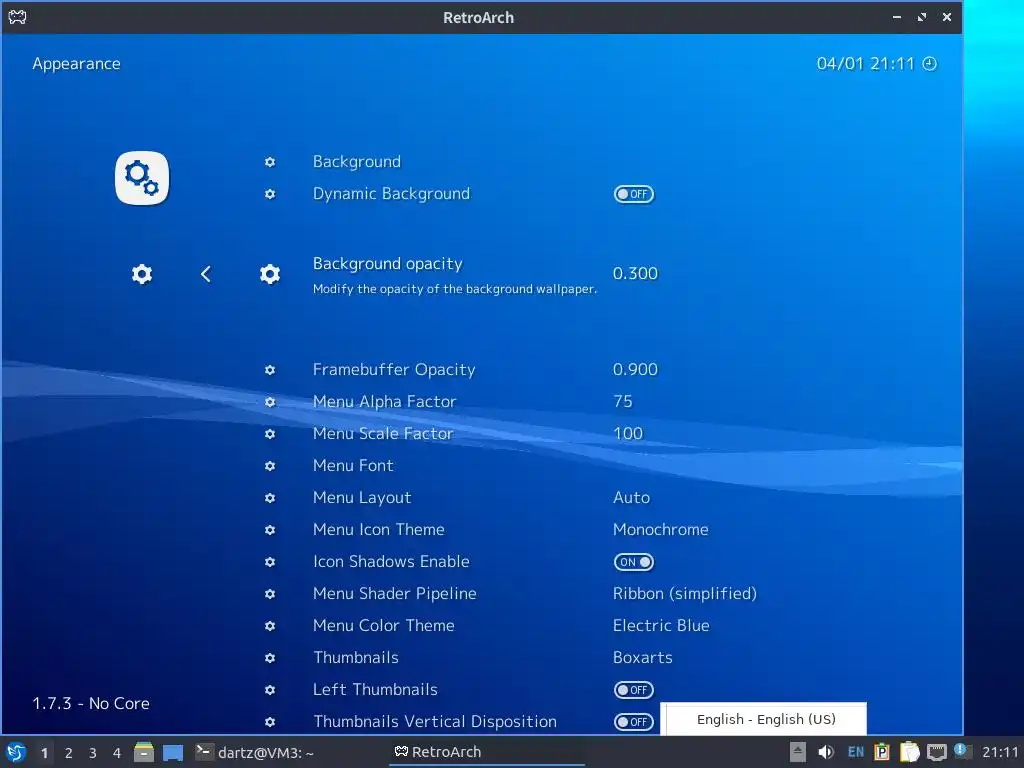The image size is (1024, 768).
Task: Select the Menu Alpha Factor entry
Action: click(x=384, y=402)
